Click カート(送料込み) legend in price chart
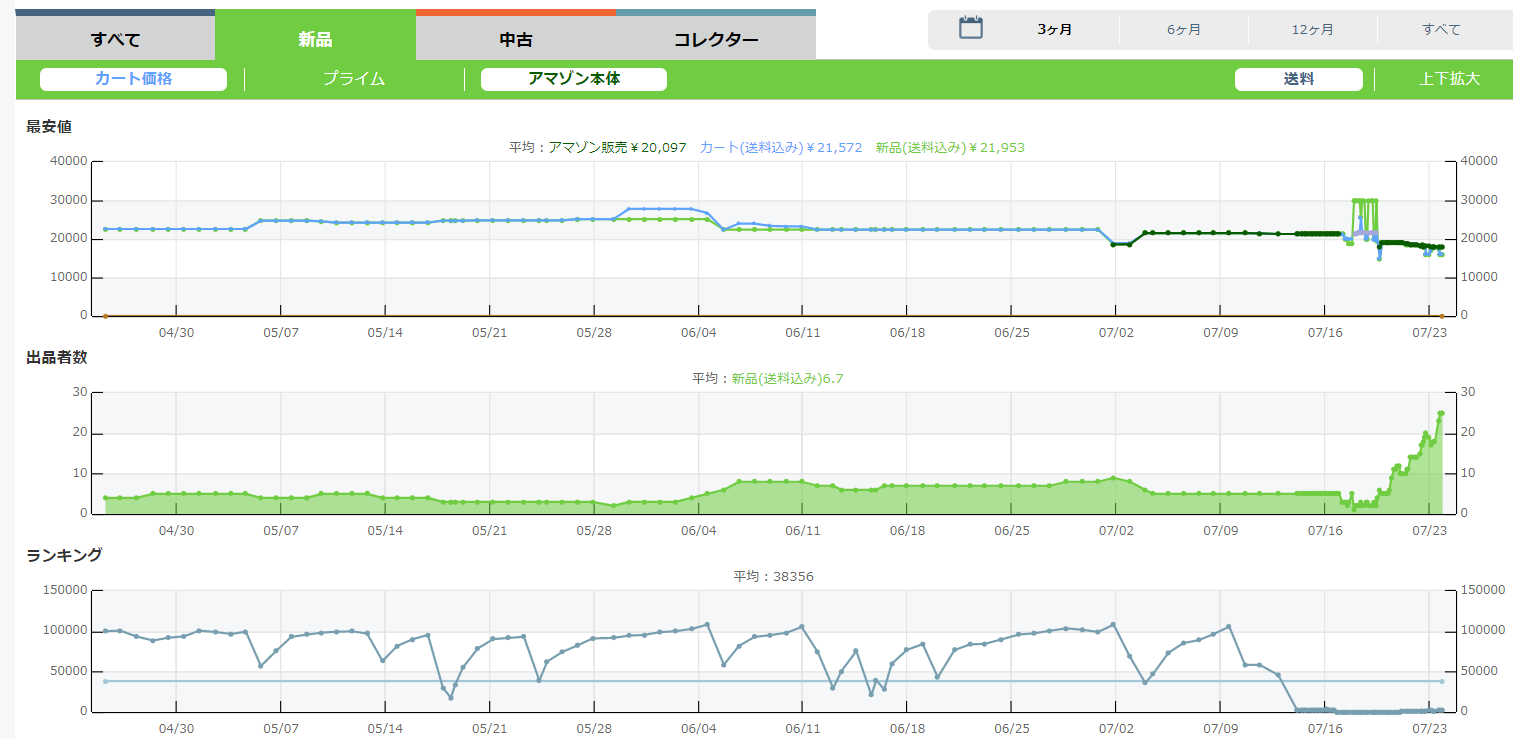This screenshot has height=739, width=1513. point(780,147)
